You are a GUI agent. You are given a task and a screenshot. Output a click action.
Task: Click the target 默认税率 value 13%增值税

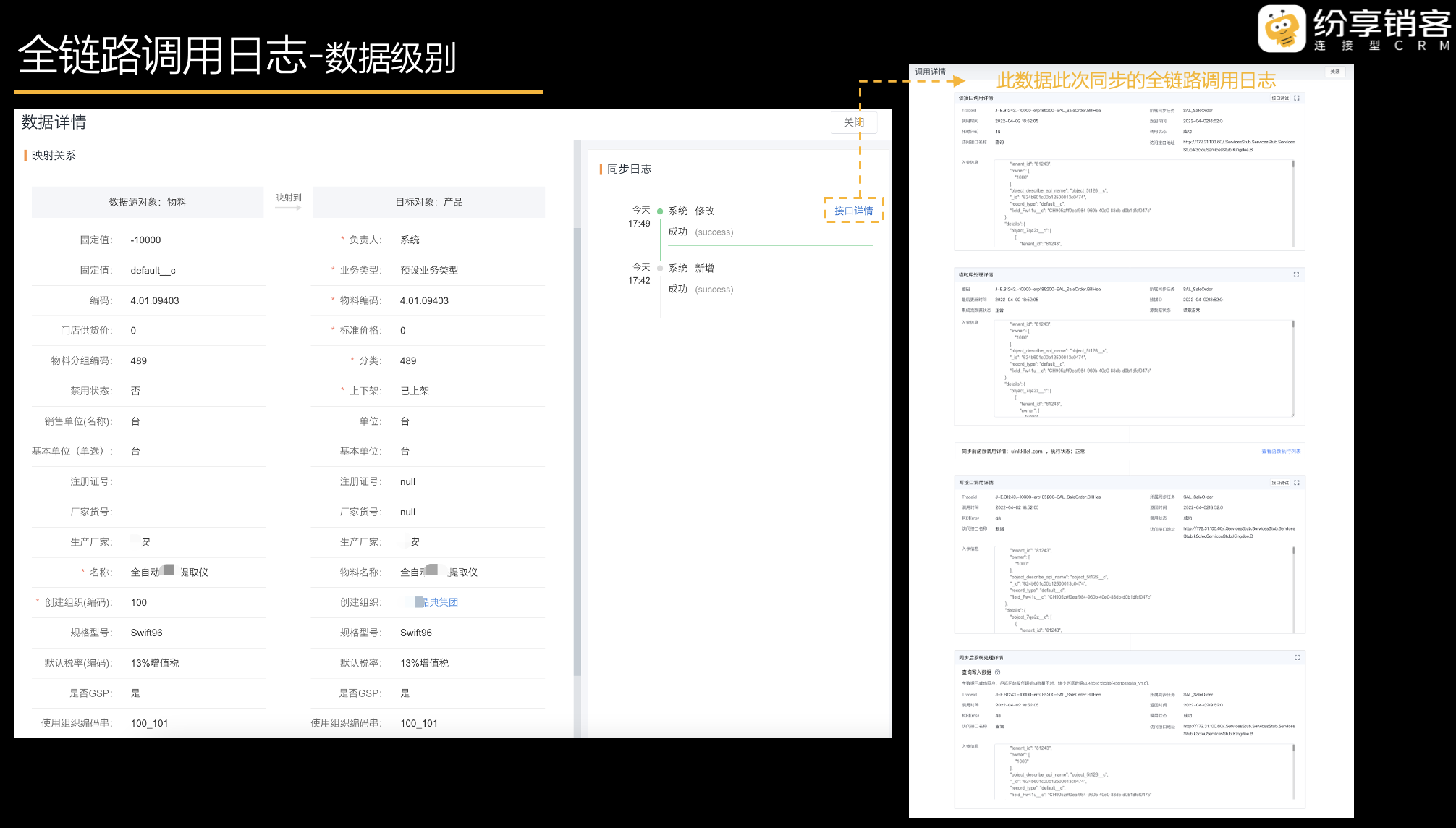424,663
